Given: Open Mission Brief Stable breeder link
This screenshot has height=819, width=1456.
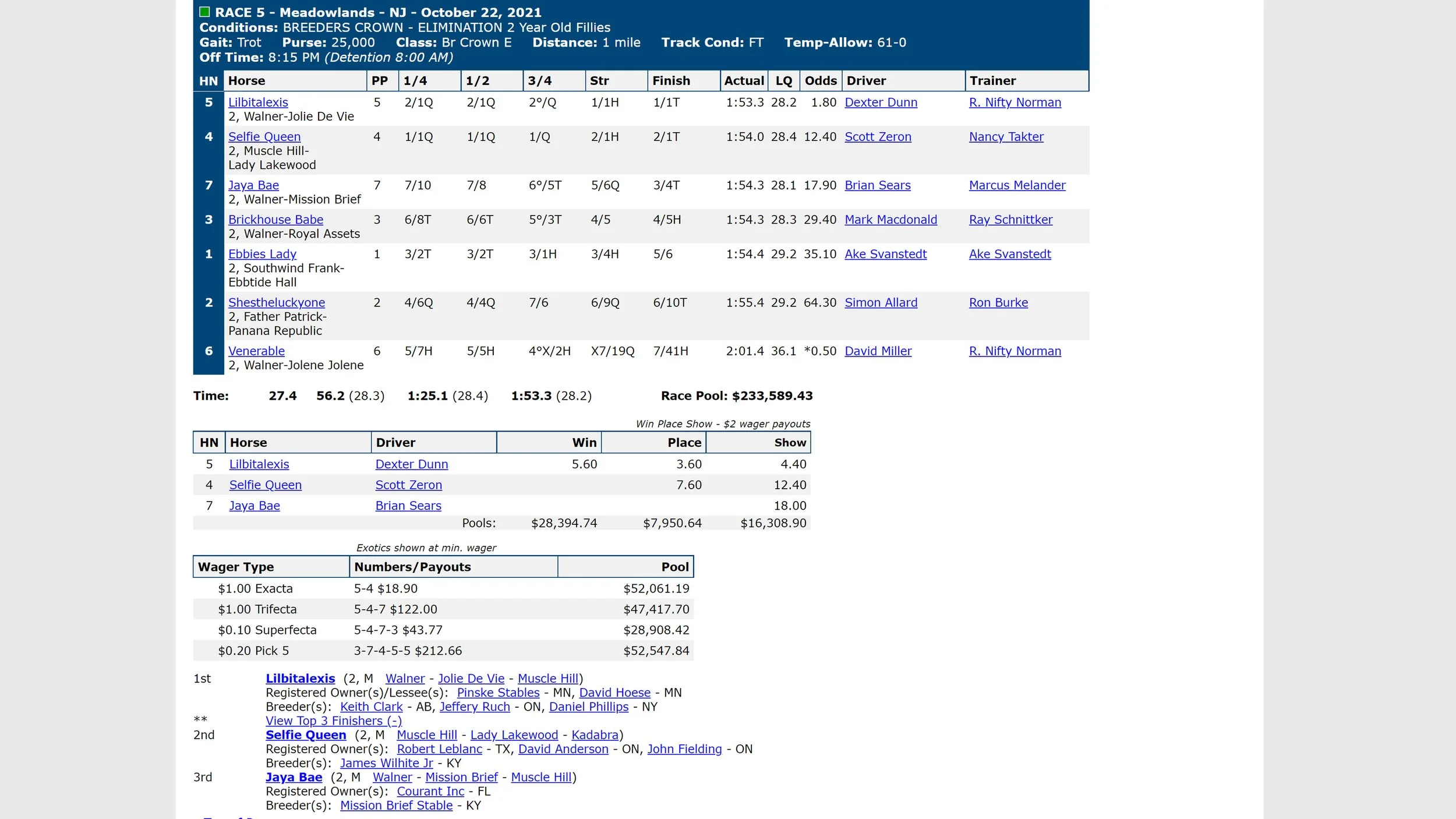Looking at the screenshot, I should point(396,806).
